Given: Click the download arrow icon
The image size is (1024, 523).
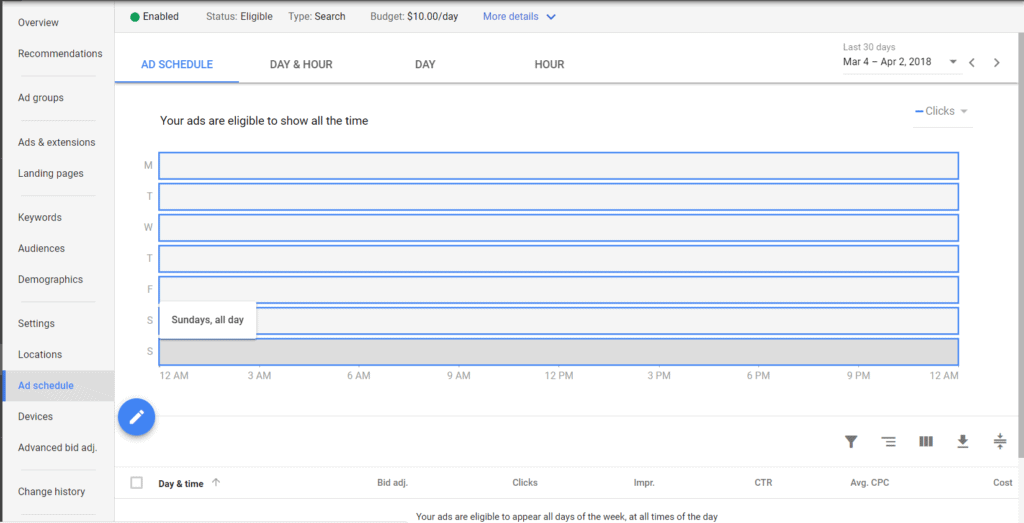Looking at the screenshot, I should point(963,442).
